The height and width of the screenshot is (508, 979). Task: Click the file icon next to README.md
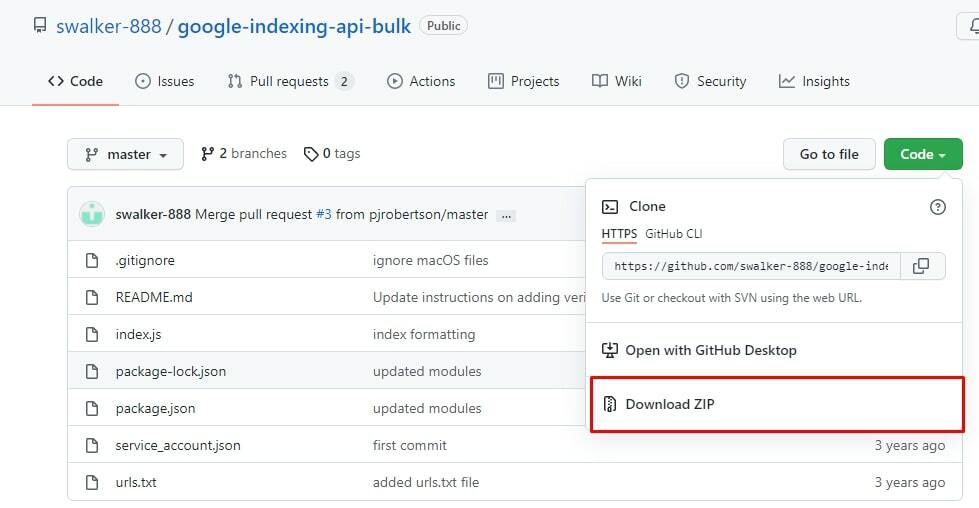pyautogui.click(x=92, y=297)
